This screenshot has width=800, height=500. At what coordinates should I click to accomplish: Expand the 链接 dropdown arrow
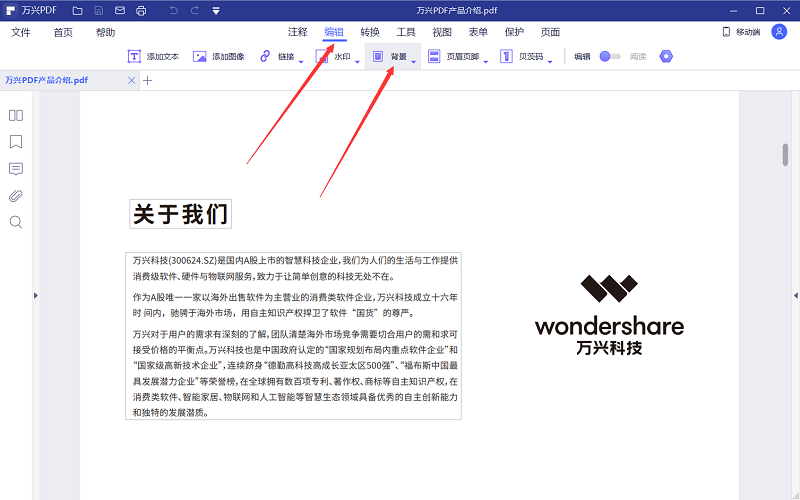301,61
